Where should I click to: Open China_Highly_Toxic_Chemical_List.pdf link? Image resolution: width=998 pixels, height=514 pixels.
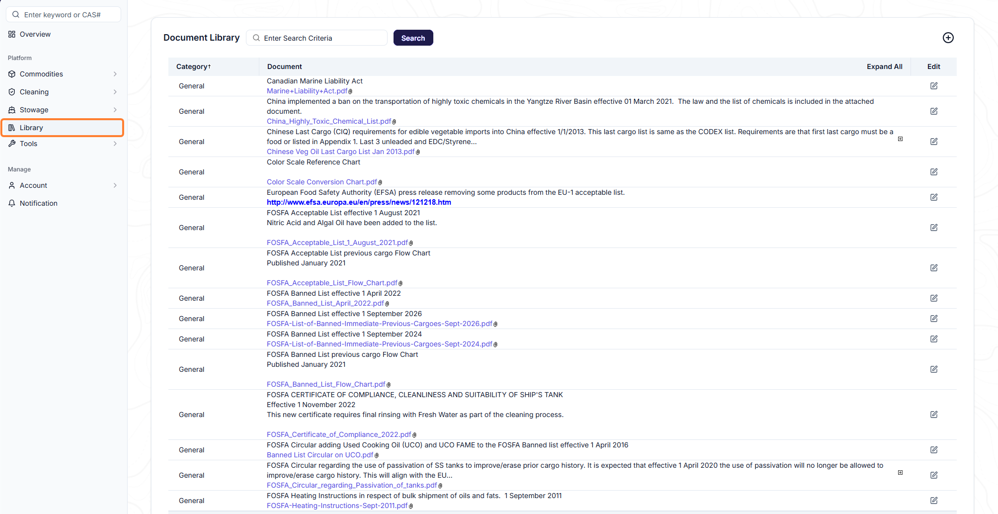click(x=328, y=121)
